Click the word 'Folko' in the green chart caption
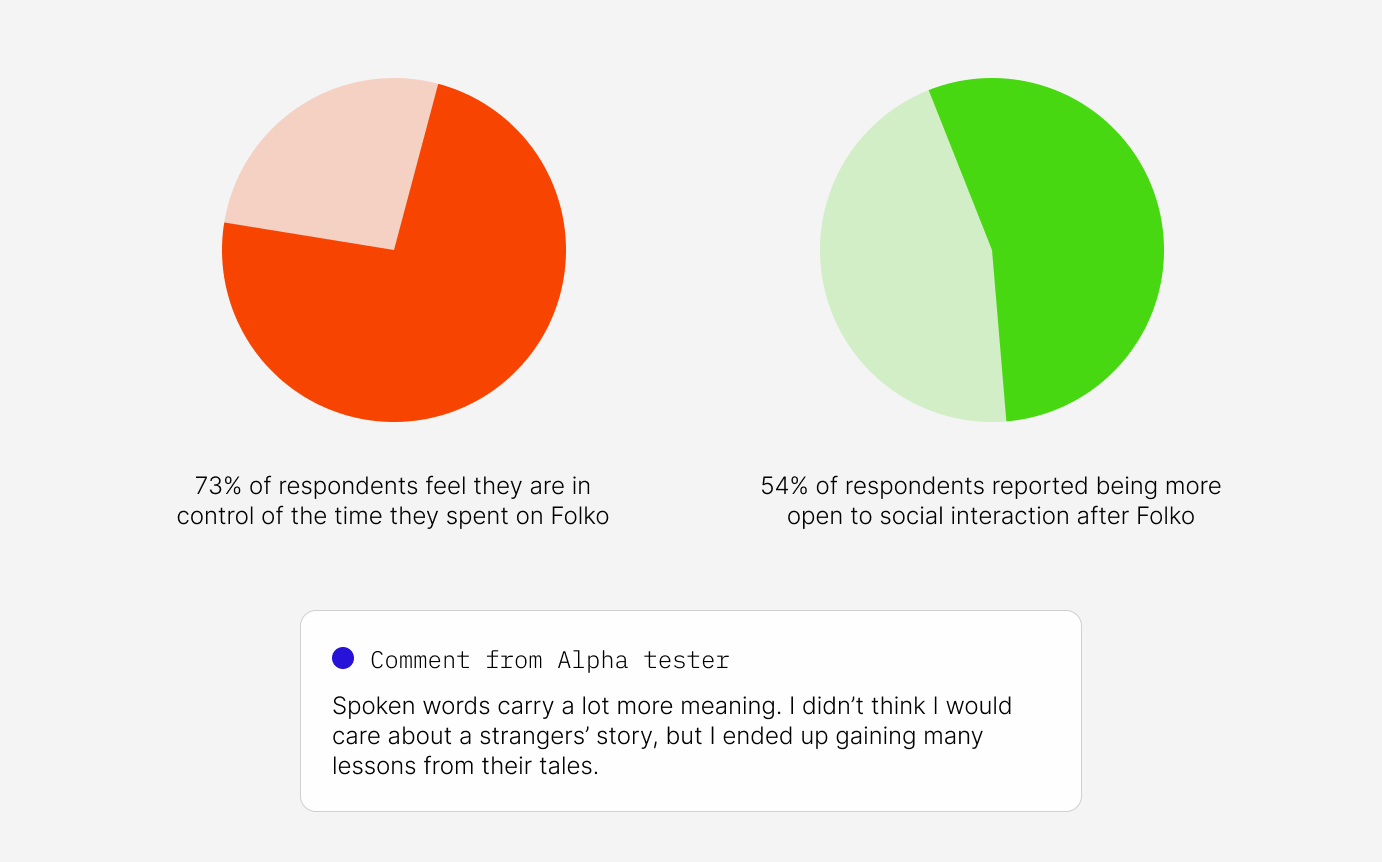Viewport: 1382px width, 862px height. 1166,517
